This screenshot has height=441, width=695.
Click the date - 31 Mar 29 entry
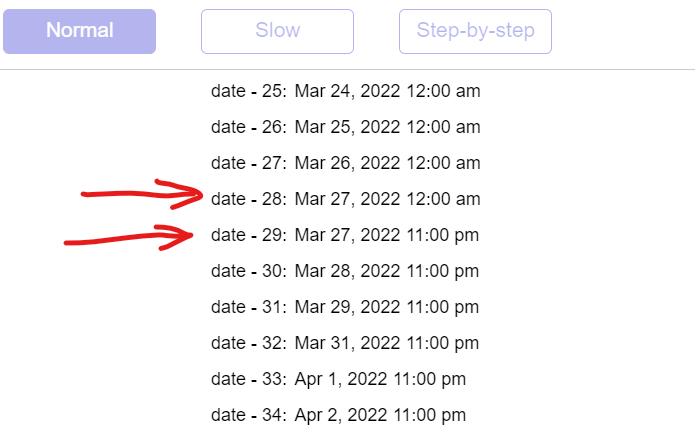[345, 307]
